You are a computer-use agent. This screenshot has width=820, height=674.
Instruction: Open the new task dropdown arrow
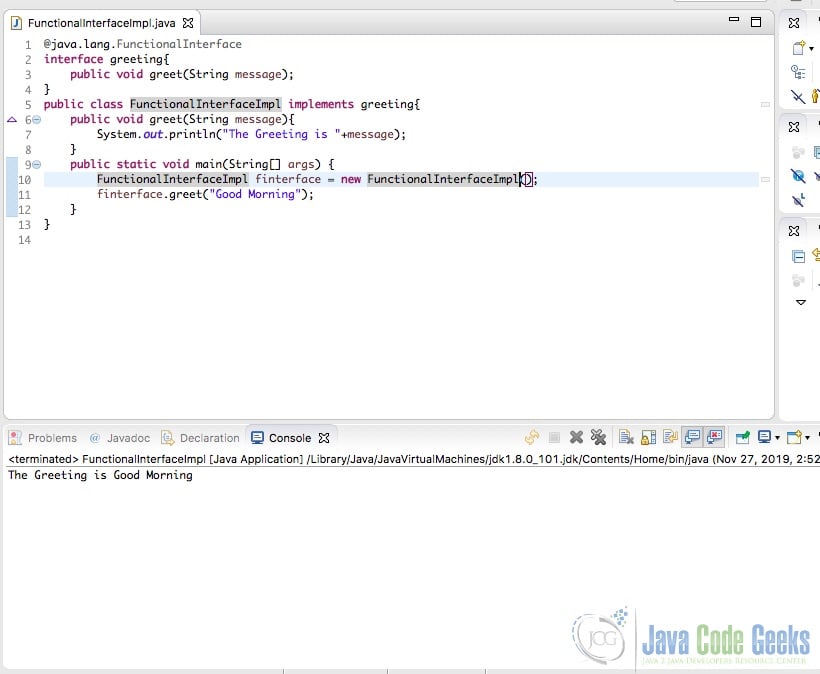811,49
